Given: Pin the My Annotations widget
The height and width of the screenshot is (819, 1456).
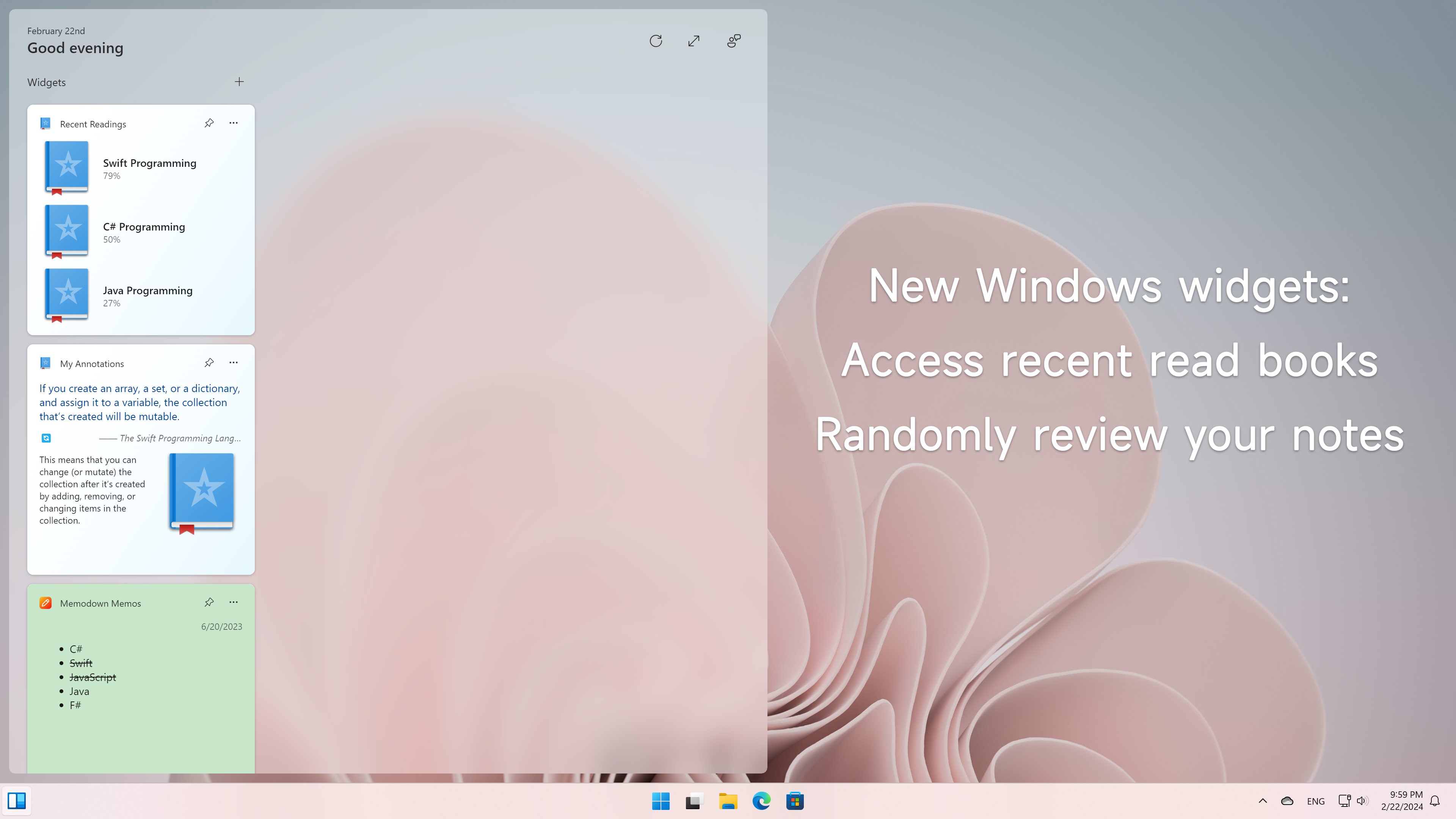Looking at the screenshot, I should pos(209,363).
